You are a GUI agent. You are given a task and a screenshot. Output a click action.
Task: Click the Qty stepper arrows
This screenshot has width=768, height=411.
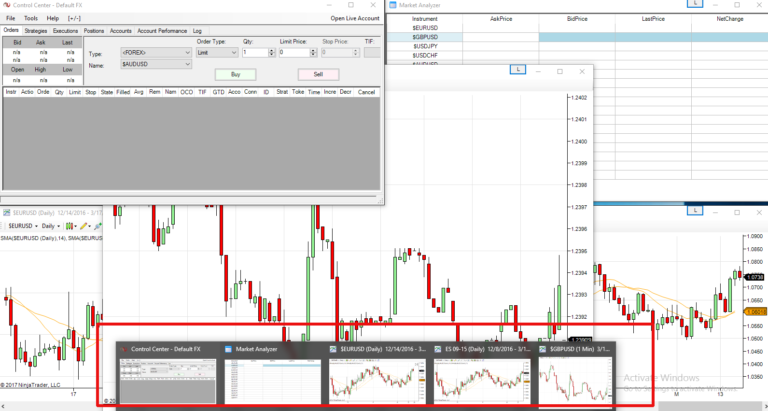coord(271,52)
